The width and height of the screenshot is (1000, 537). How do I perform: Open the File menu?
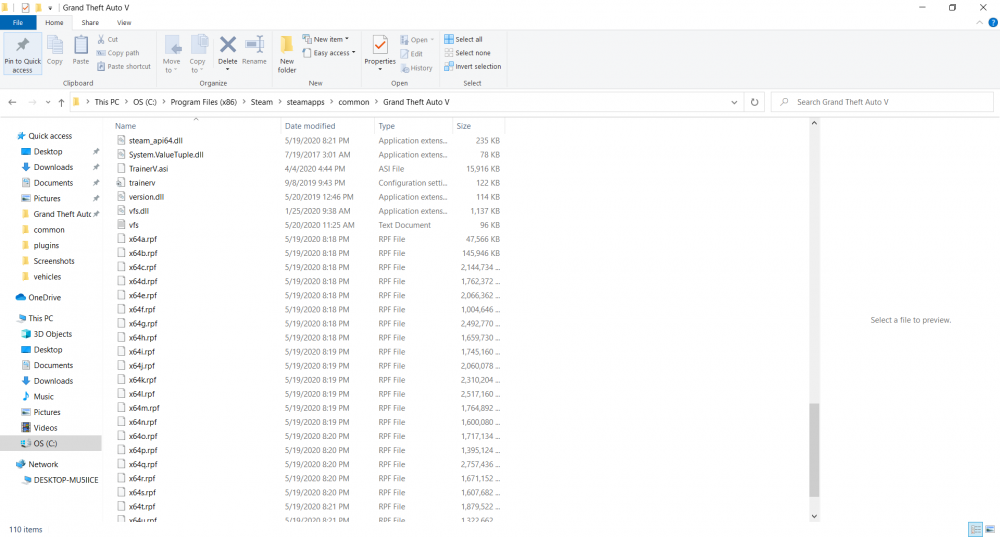[x=18, y=22]
